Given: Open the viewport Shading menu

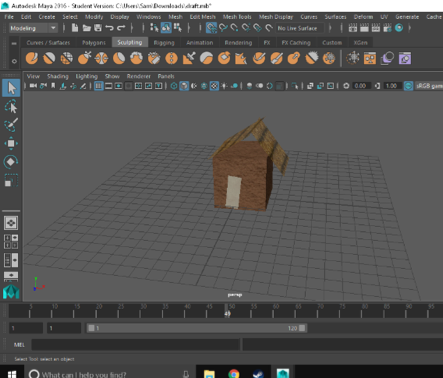Looking at the screenshot, I should coord(58,76).
